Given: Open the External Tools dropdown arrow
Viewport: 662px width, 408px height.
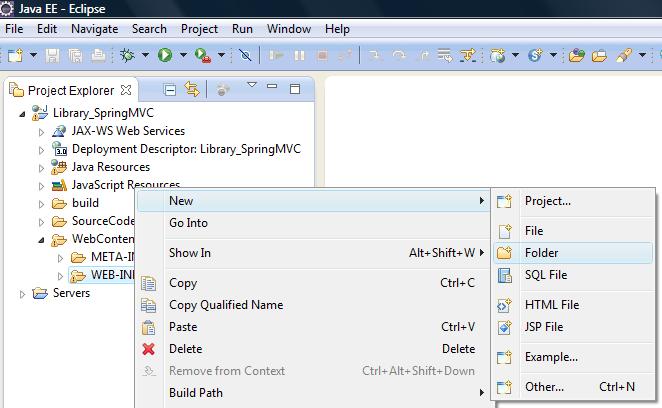Looking at the screenshot, I should (x=221, y=55).
